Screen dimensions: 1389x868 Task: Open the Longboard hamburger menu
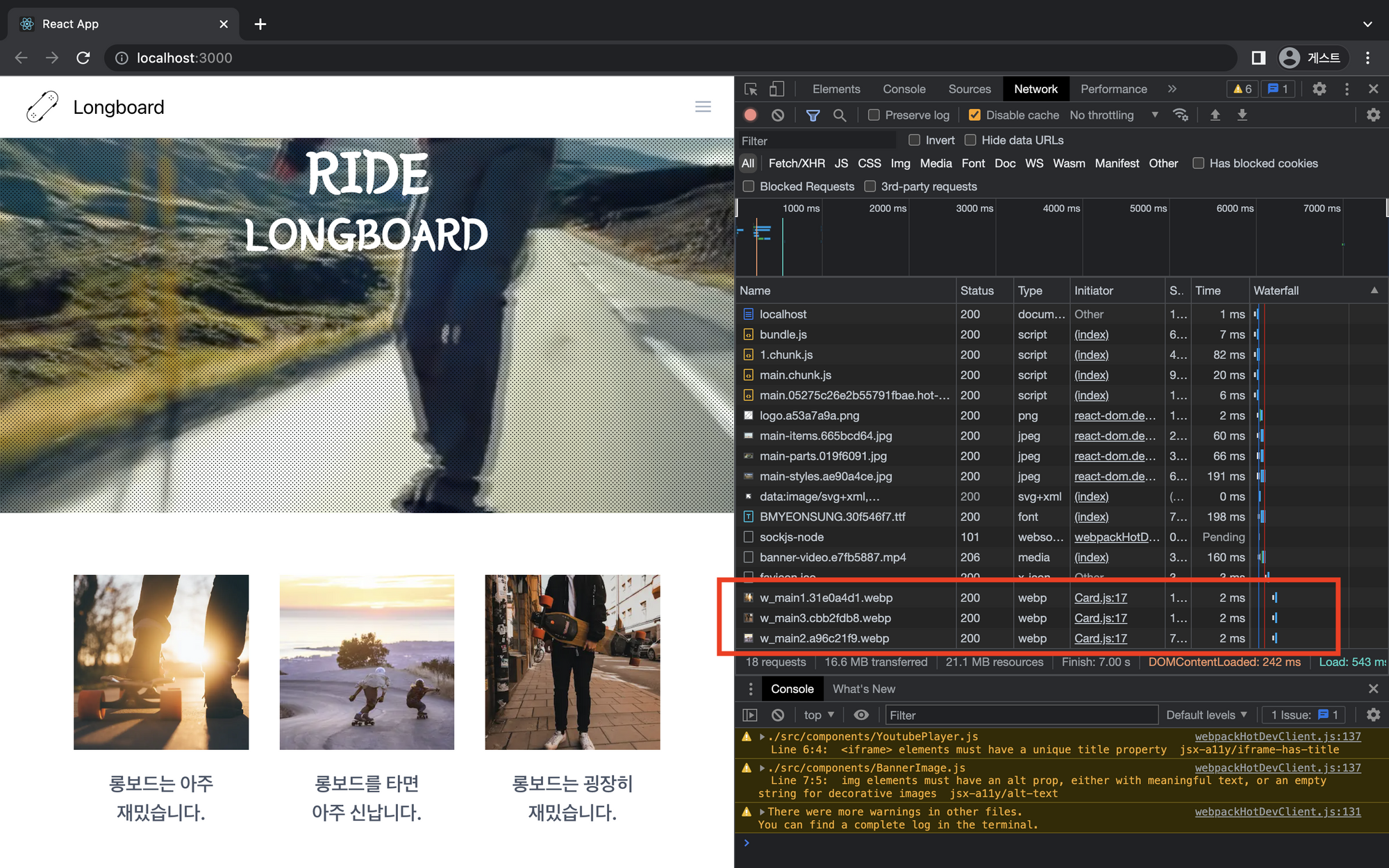703,107
